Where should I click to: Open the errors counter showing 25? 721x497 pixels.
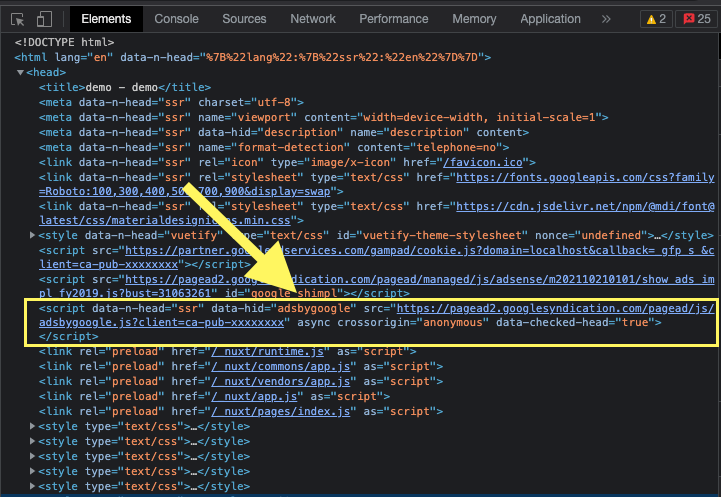click(x=697, y=19)
